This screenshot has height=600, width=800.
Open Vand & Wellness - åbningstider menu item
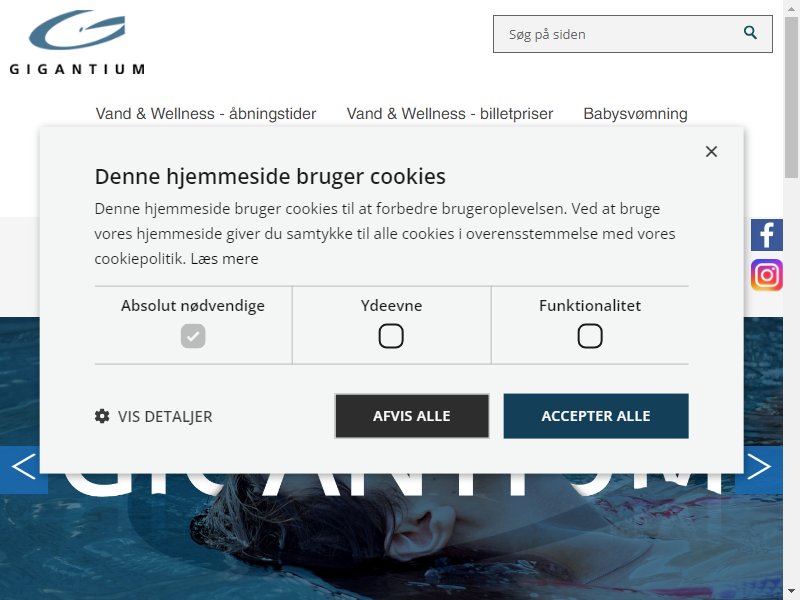tap(206, 113)
